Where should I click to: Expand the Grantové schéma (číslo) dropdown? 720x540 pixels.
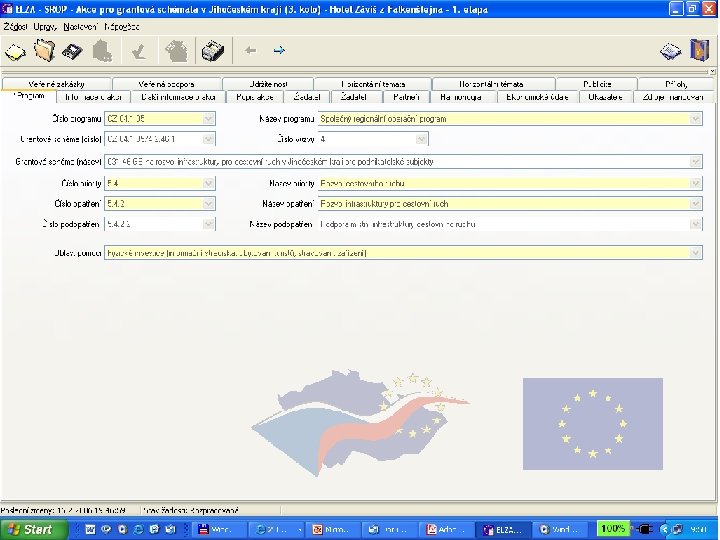click(208, 139)
